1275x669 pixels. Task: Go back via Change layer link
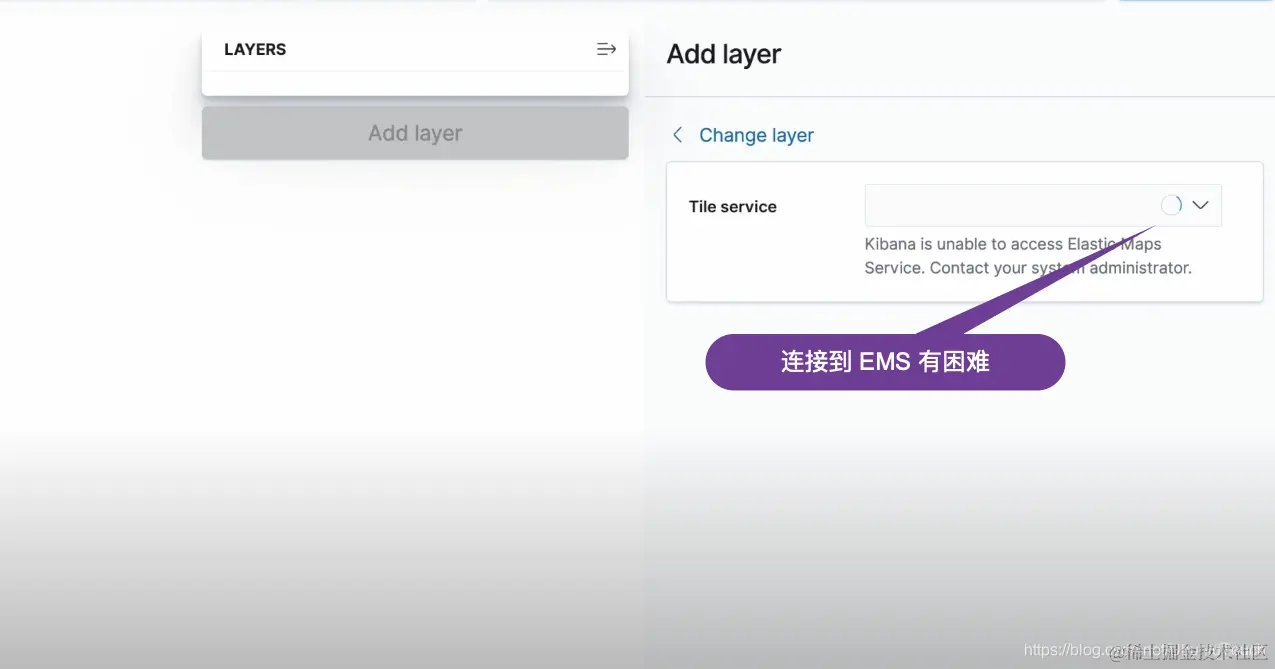coord(756,135)
